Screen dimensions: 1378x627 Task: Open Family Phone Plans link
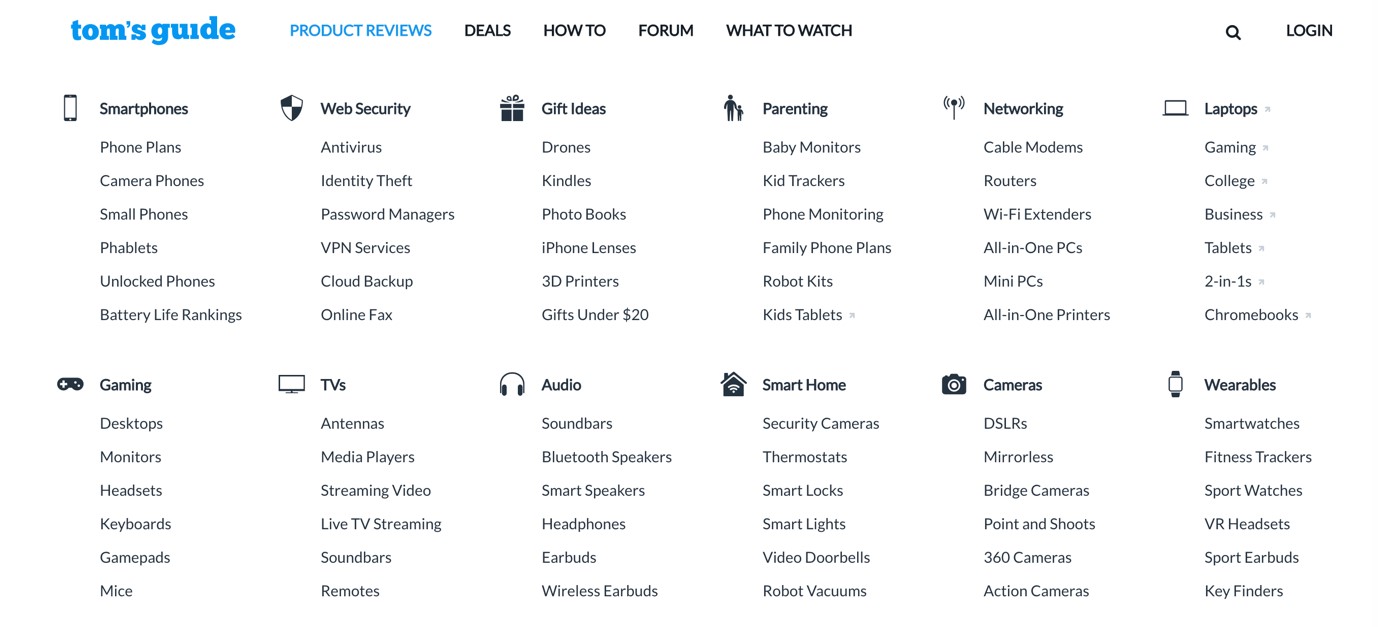point(827,247)
